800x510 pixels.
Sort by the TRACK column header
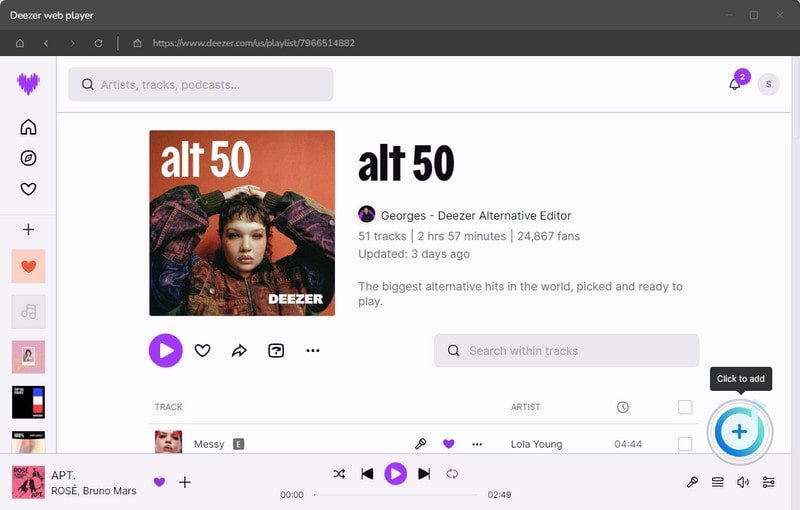point(168,407)
